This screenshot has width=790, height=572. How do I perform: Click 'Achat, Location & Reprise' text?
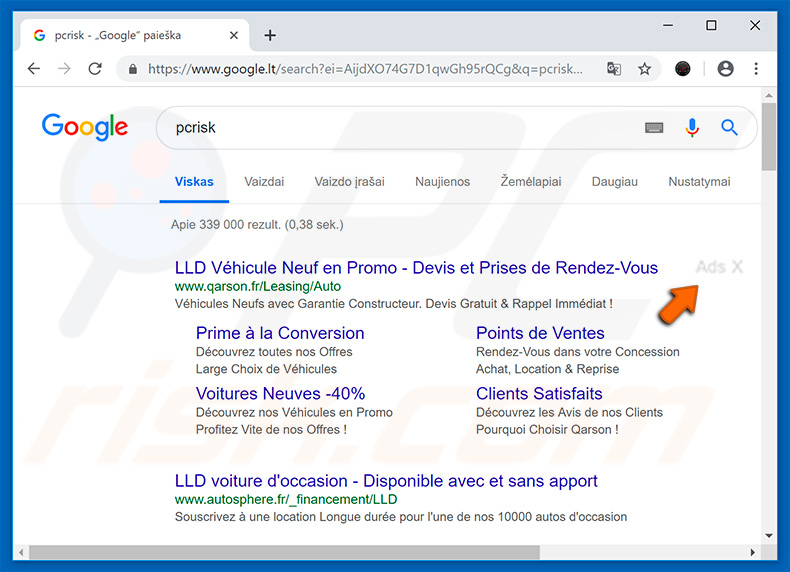547,369
